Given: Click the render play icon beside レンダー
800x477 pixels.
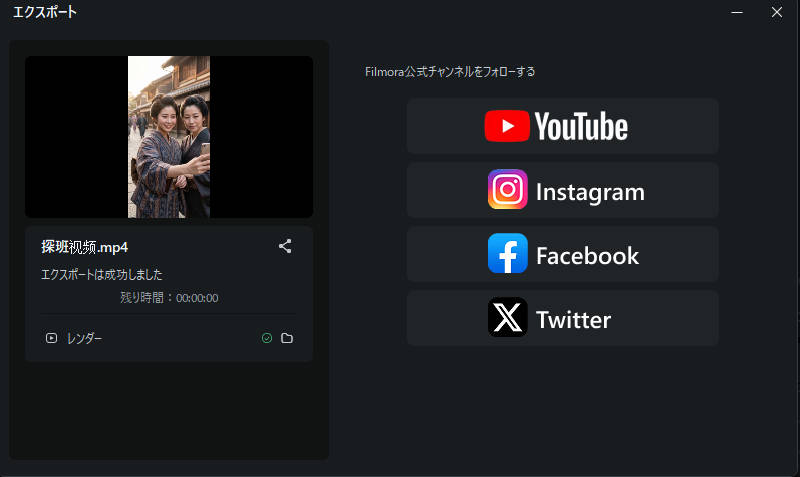Looking at the screenshot, I should (x=52, y=338).
